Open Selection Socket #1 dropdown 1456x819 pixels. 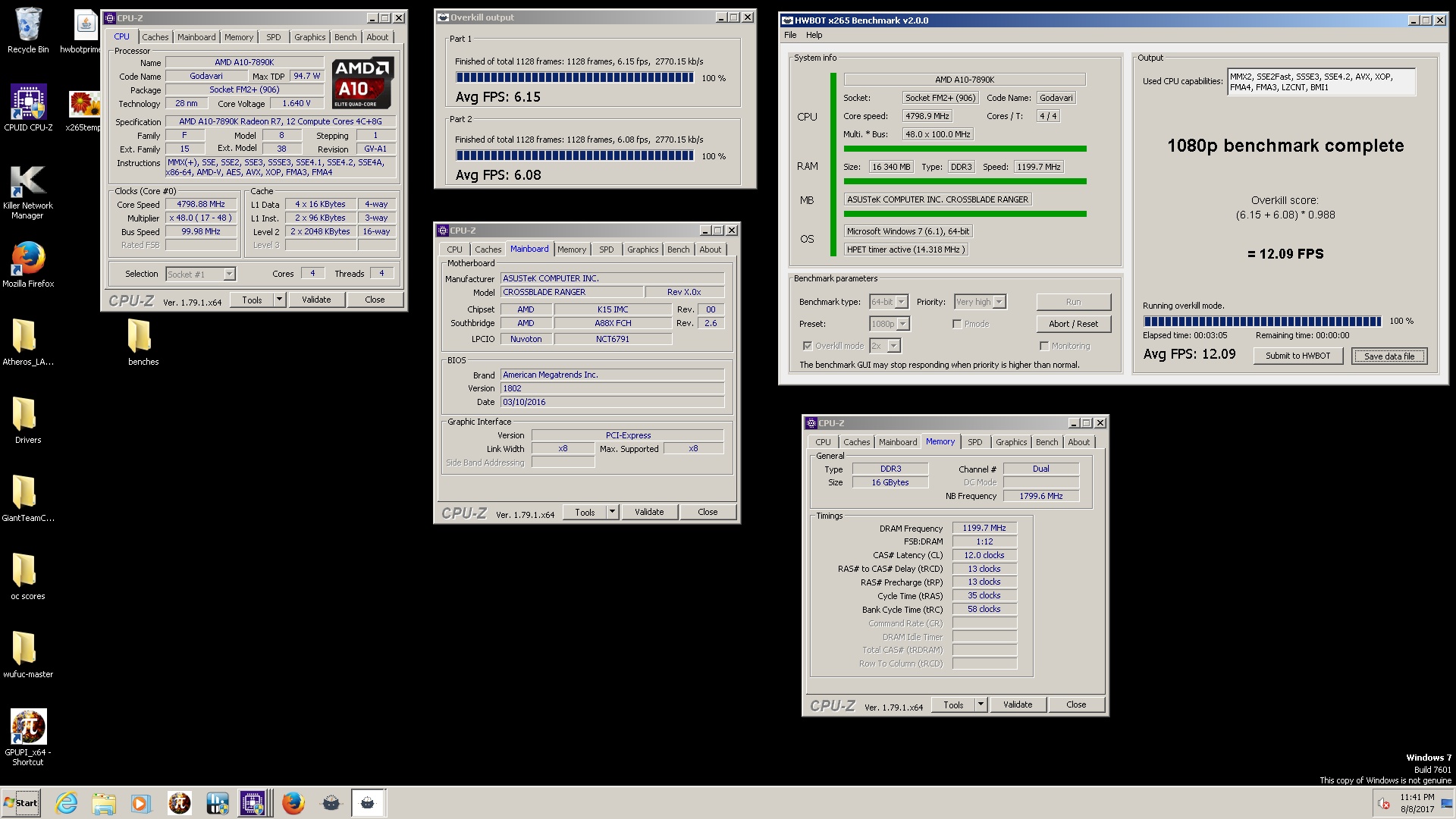click(x=229, y=274)
